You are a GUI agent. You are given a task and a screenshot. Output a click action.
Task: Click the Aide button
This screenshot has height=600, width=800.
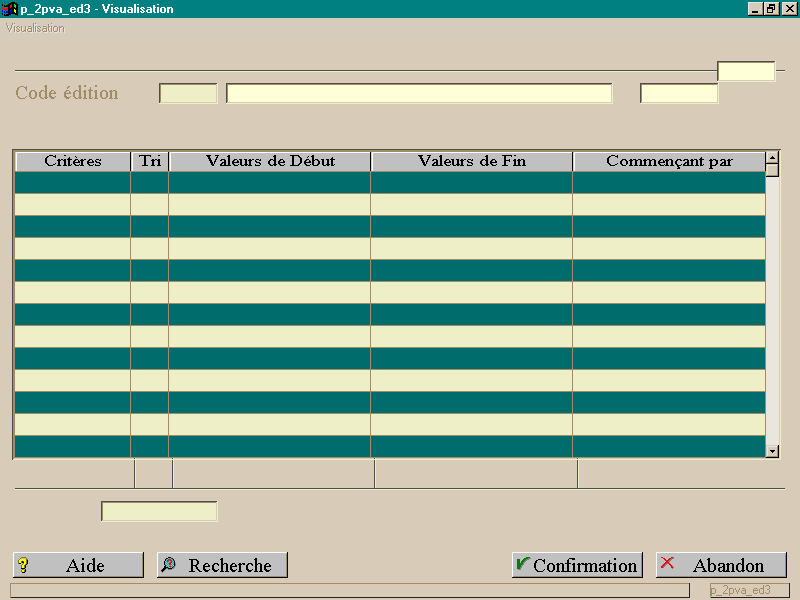pyautogui.click(x=79, y=565)
